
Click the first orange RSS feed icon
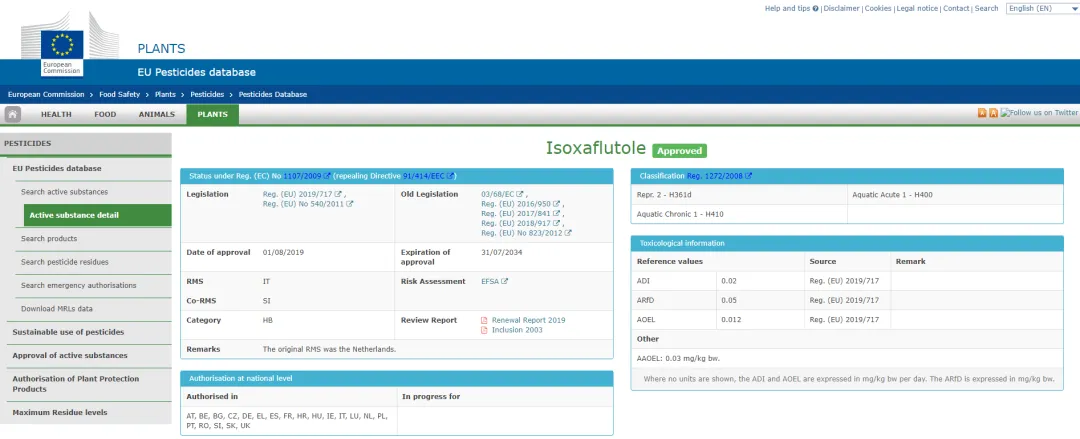point(982,113)
